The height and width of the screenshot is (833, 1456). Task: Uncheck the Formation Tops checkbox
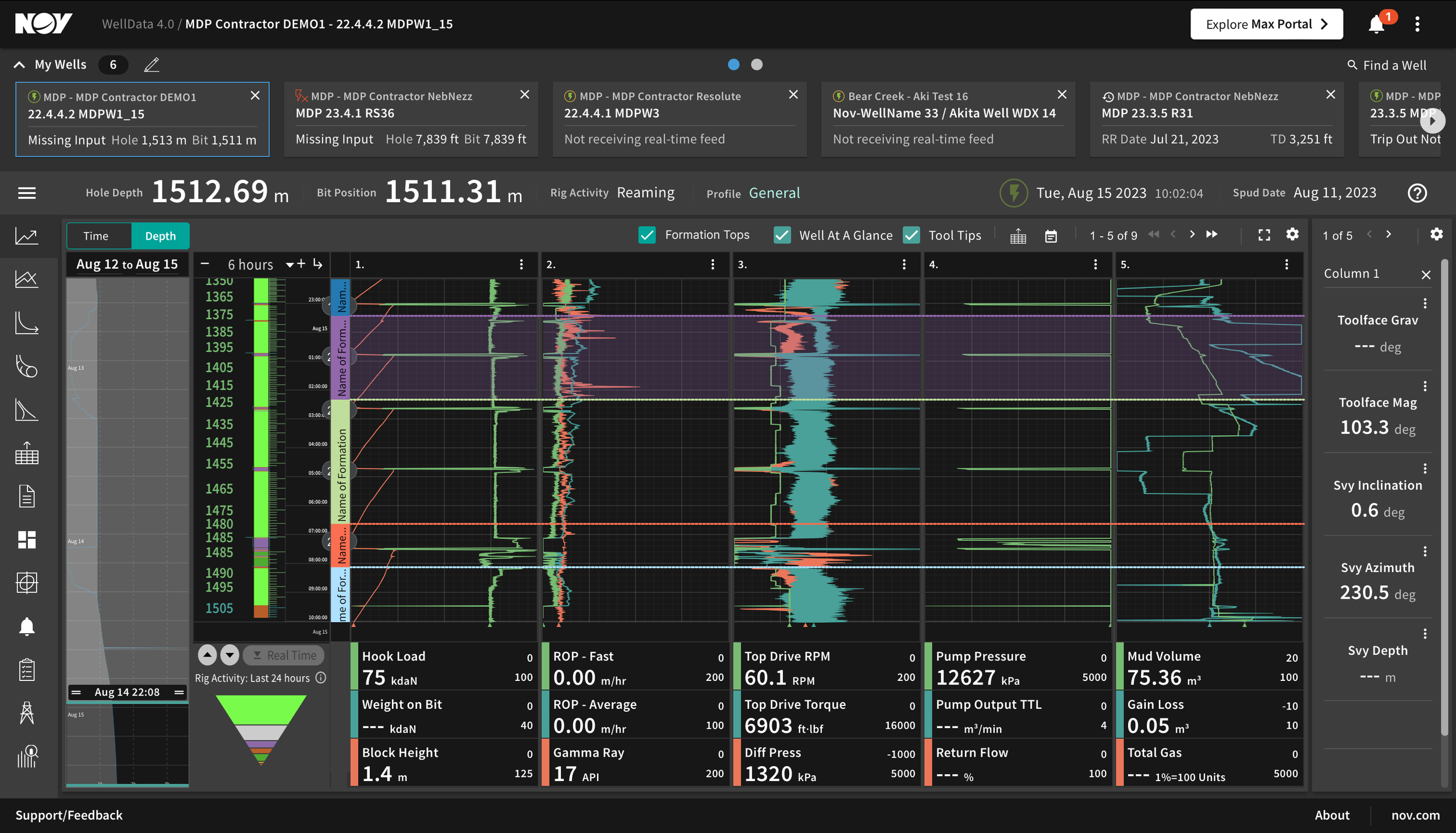pos(647,235)
